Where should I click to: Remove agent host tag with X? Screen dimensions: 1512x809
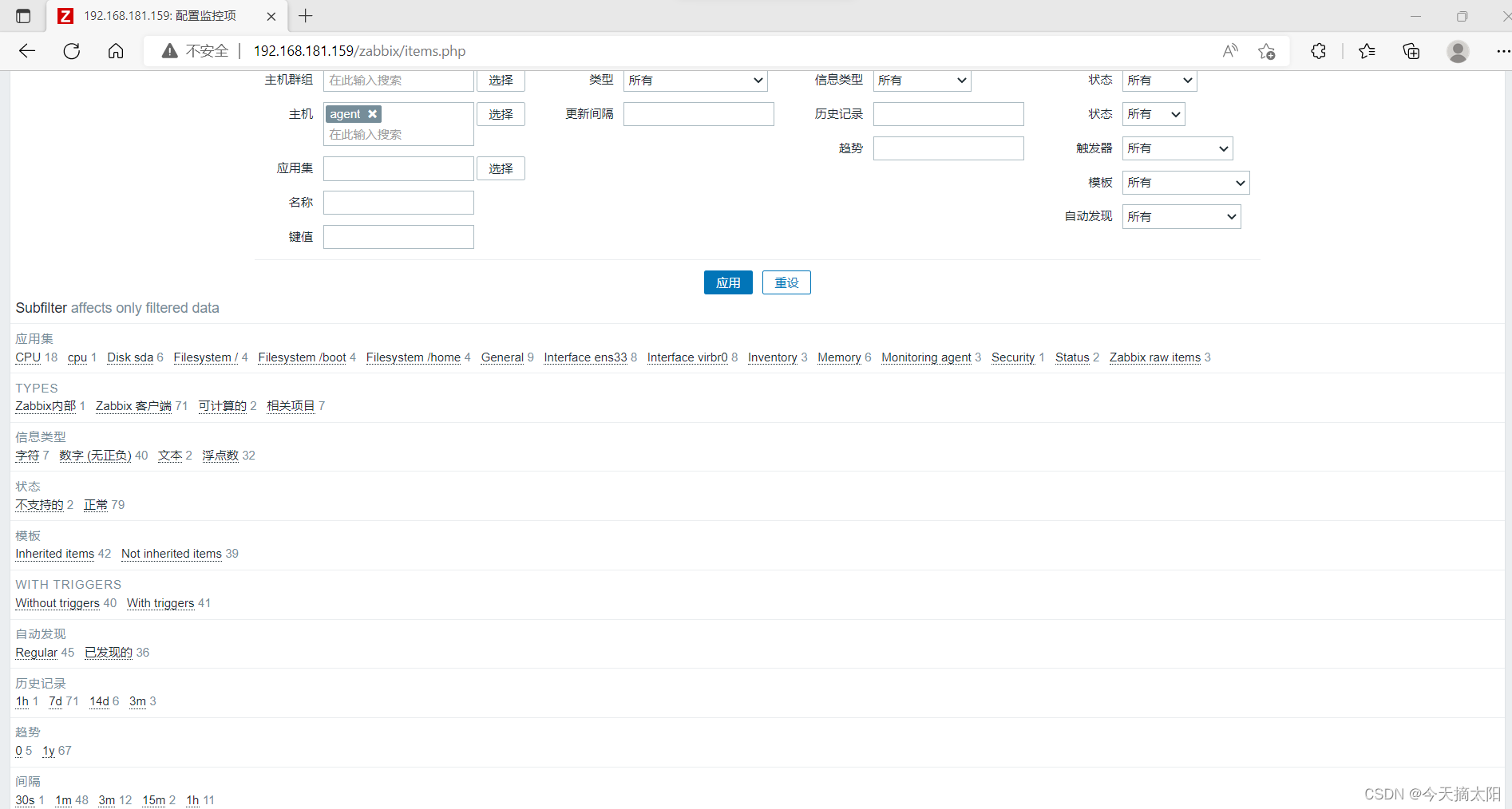coord(373,114)
